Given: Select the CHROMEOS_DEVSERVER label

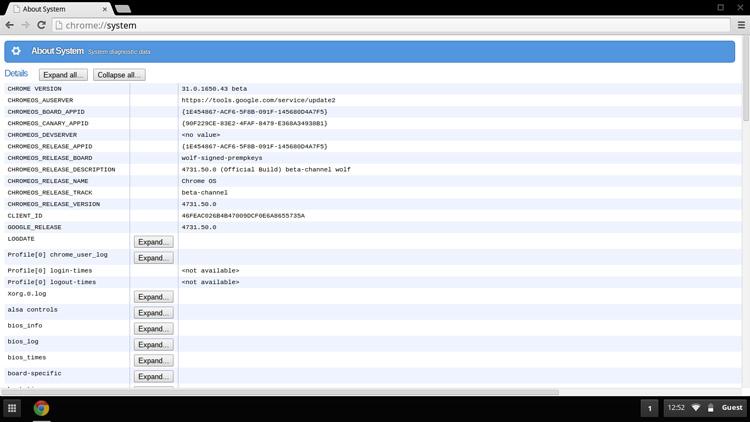Looking at the screenshot, I should (42, 135).
